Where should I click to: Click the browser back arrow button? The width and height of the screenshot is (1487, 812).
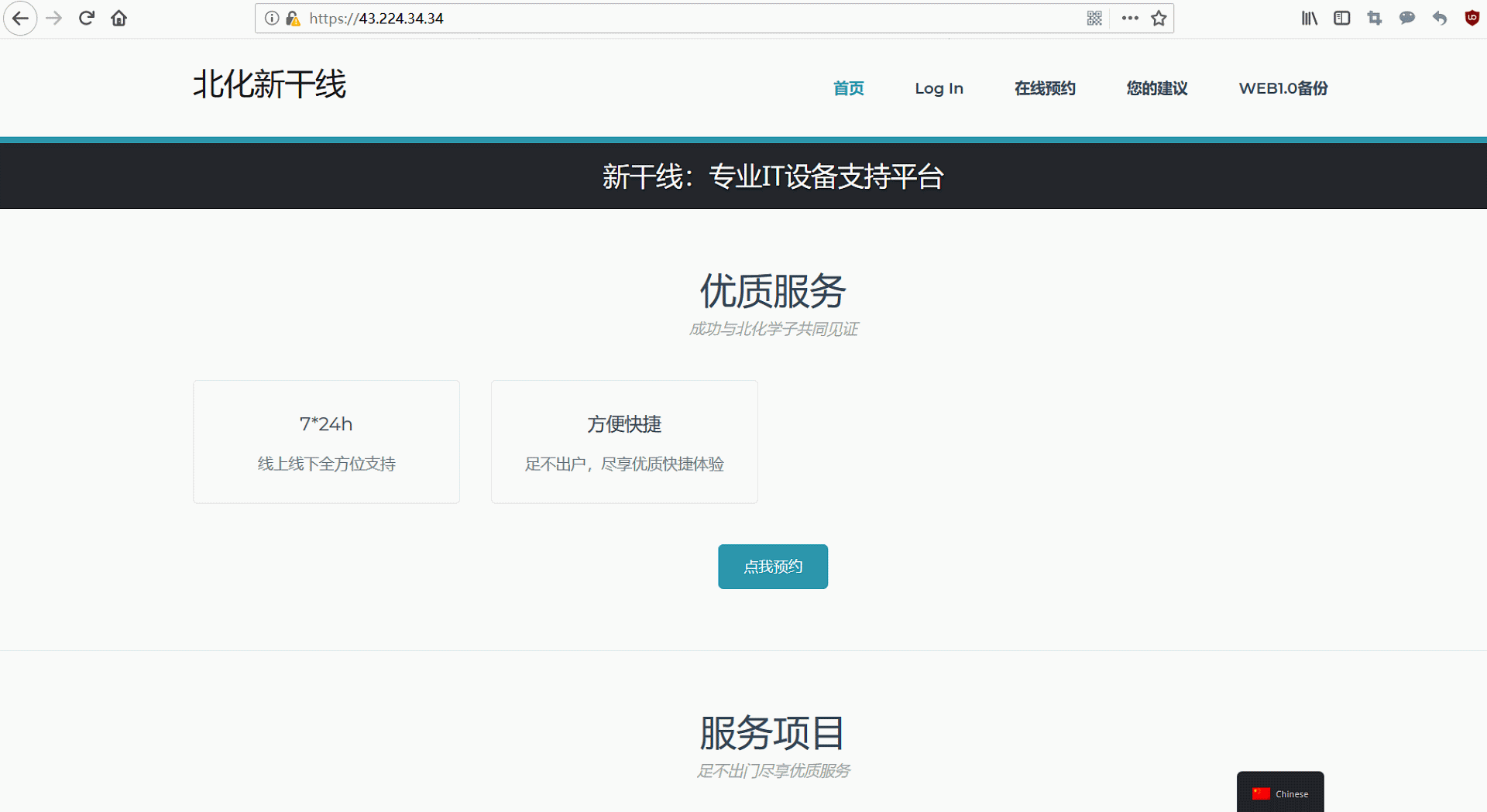tap(20, 19)
